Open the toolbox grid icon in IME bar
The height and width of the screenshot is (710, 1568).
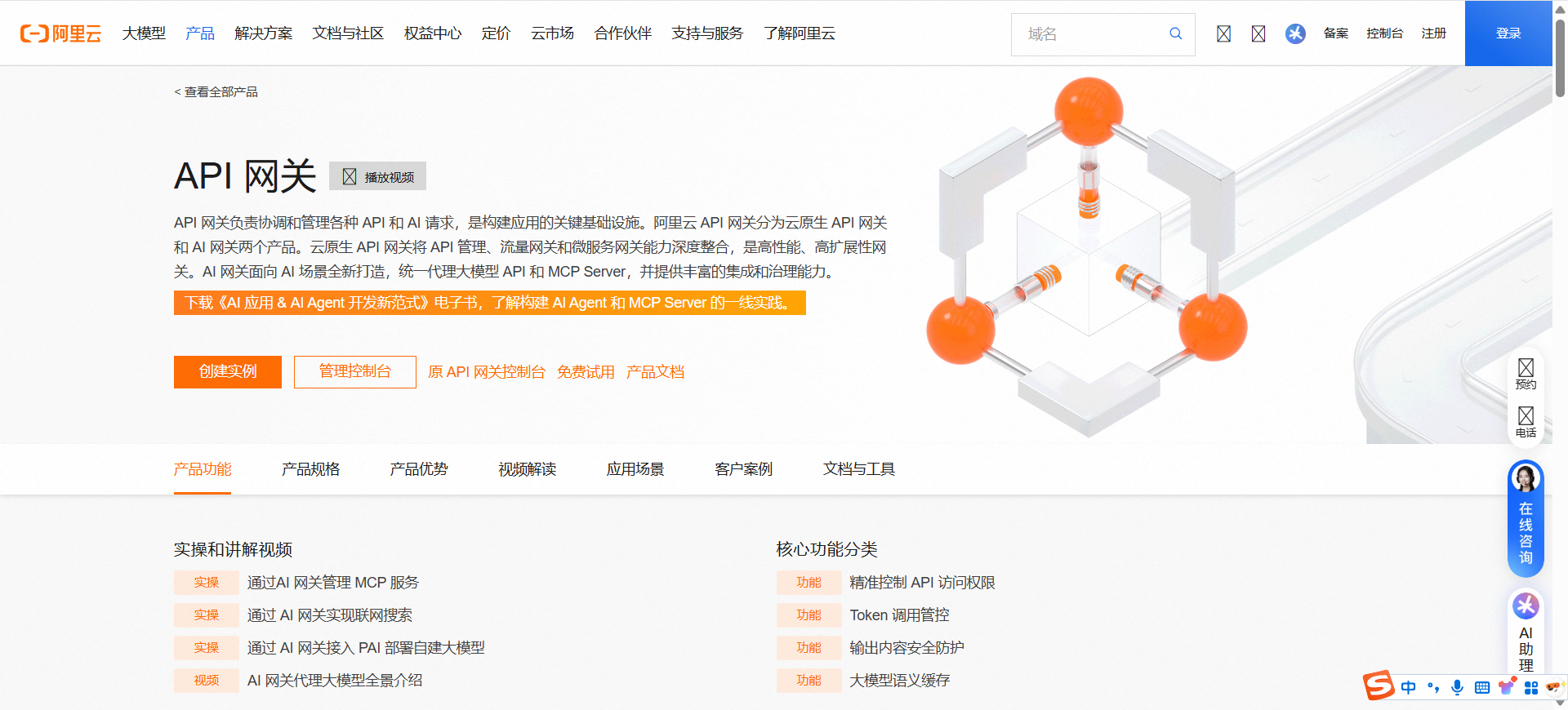coord(1530,687)
